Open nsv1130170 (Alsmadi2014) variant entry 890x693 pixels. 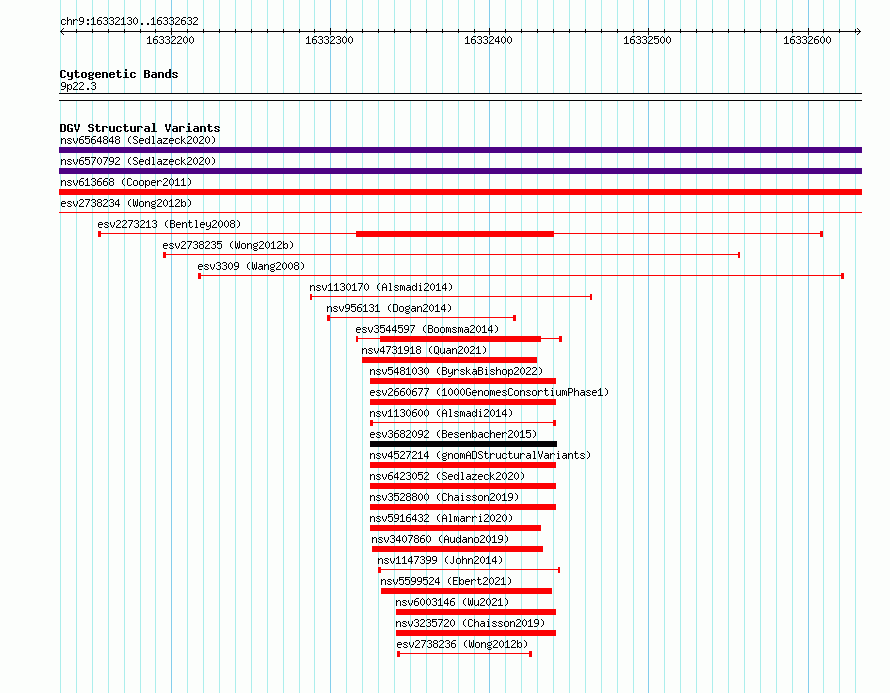click(381, 287)
